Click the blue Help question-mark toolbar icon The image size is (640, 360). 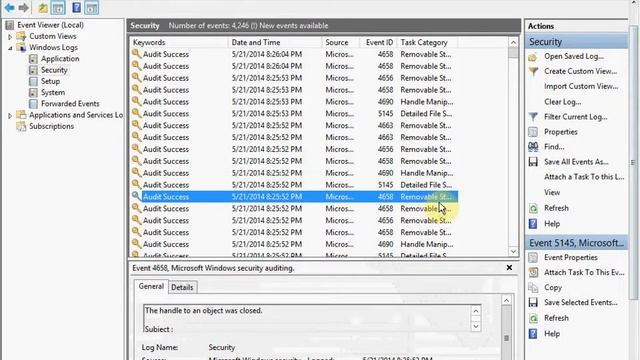76,7
